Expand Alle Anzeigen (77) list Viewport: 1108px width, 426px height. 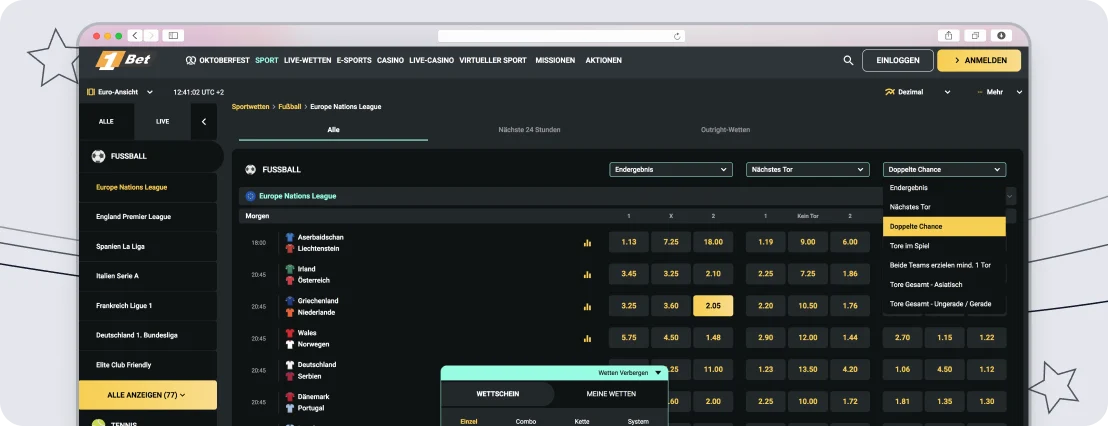point(148,395)
